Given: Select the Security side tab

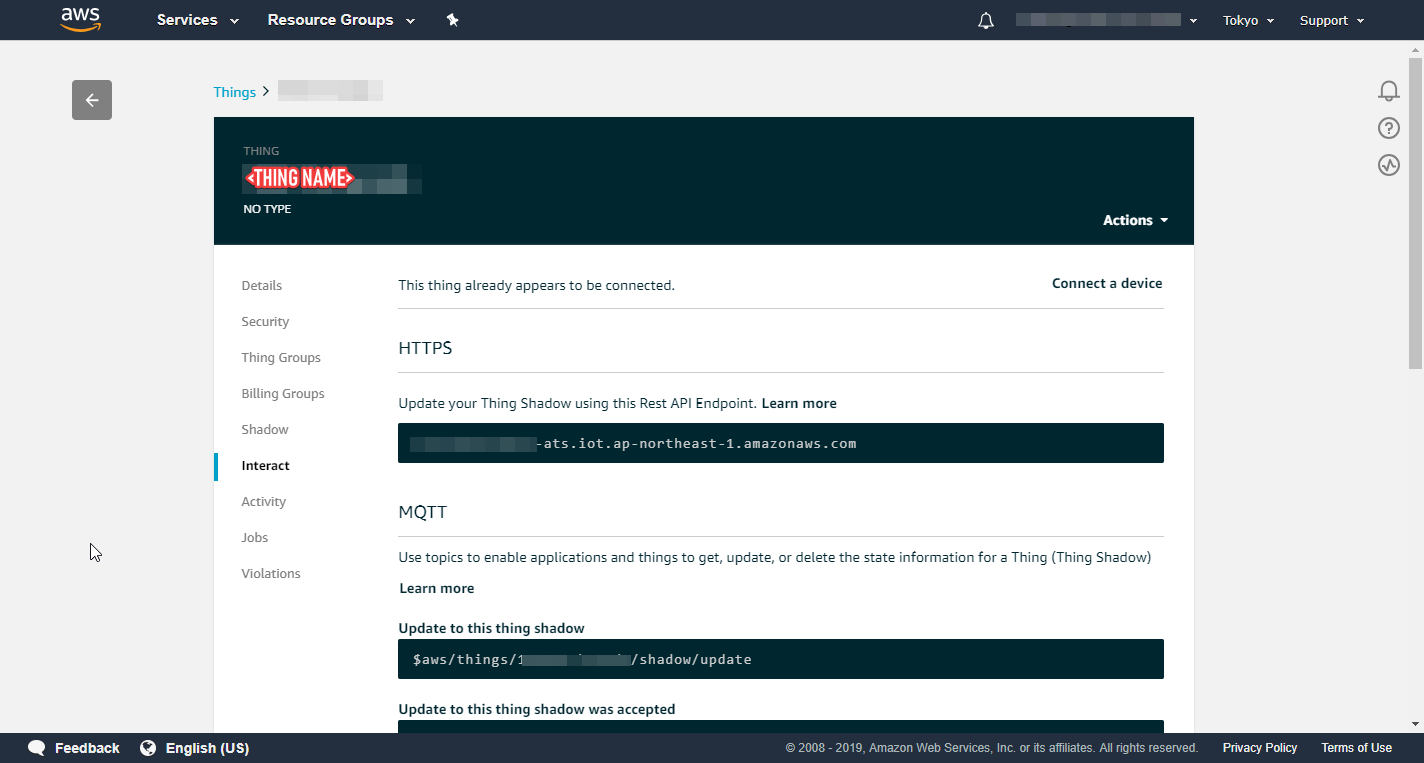Looking at the screenshot, I should (x=265, y=321).
